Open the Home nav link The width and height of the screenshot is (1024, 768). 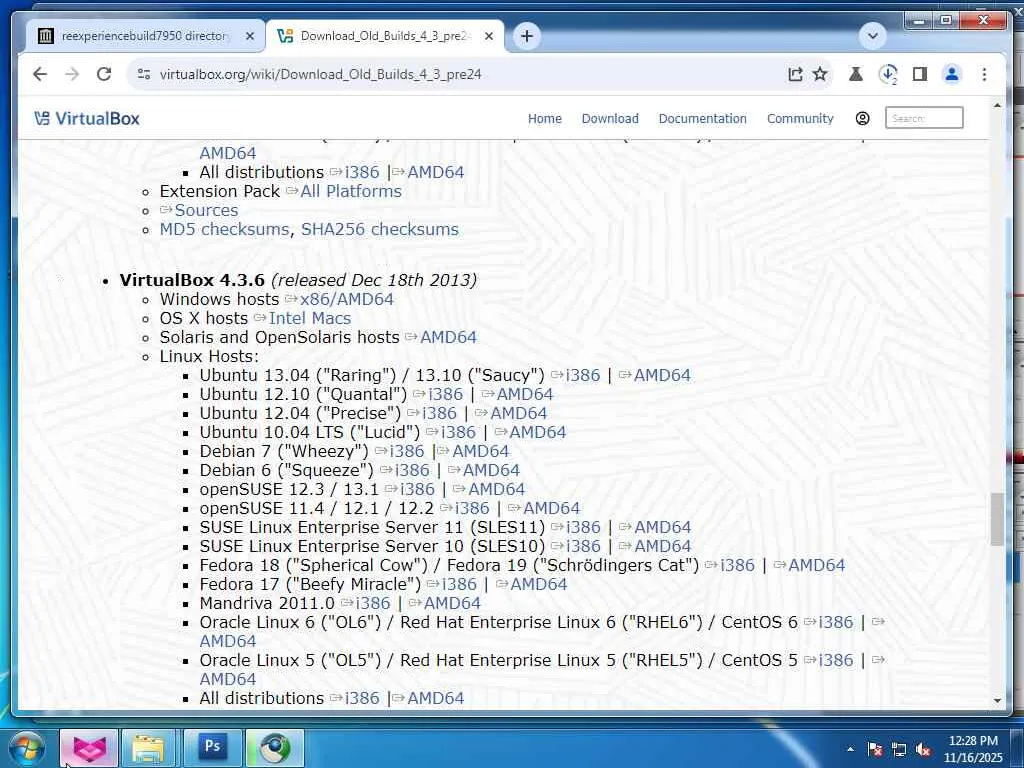coord(545,118)
